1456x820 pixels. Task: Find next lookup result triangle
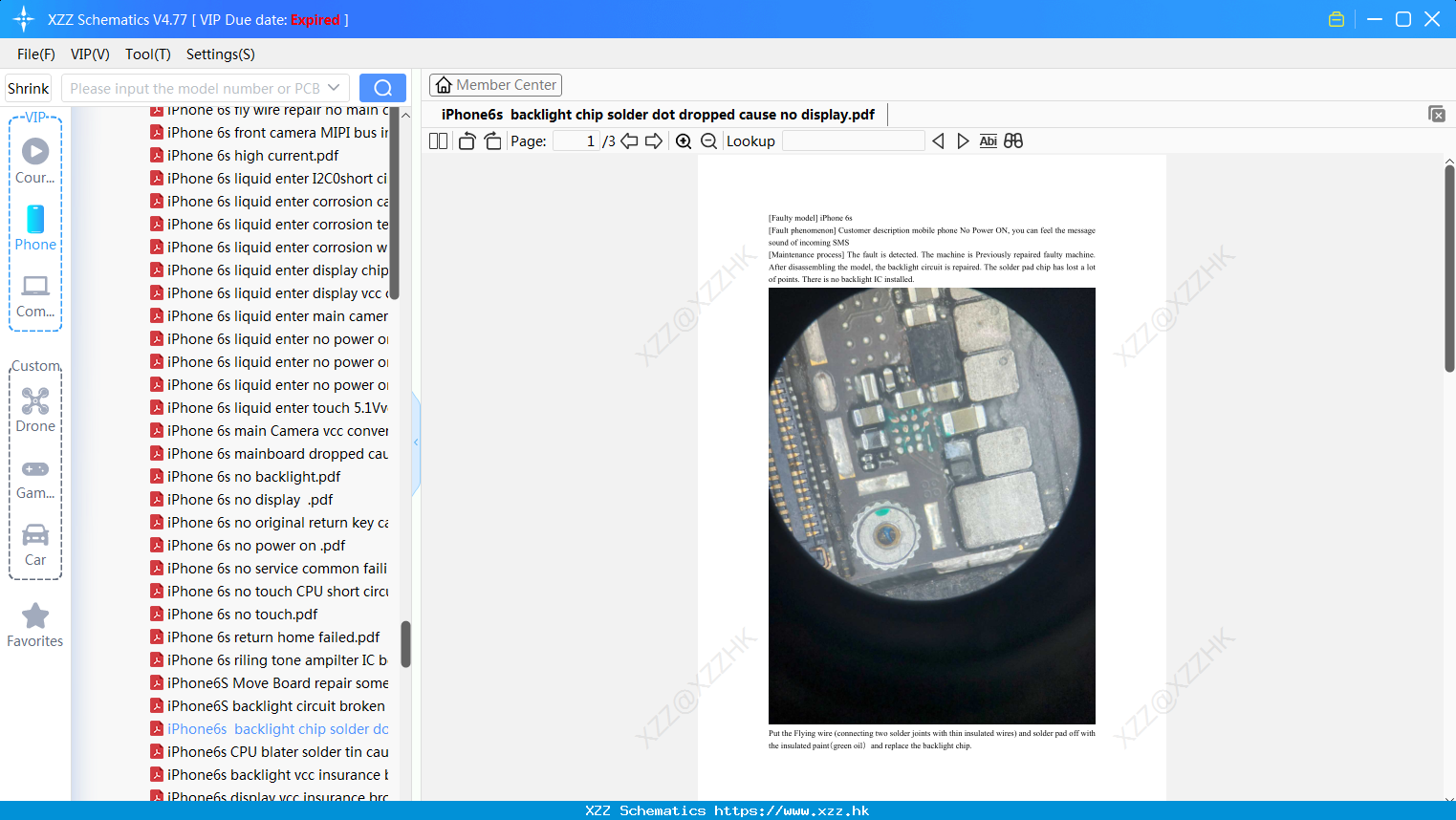(963, 140)
